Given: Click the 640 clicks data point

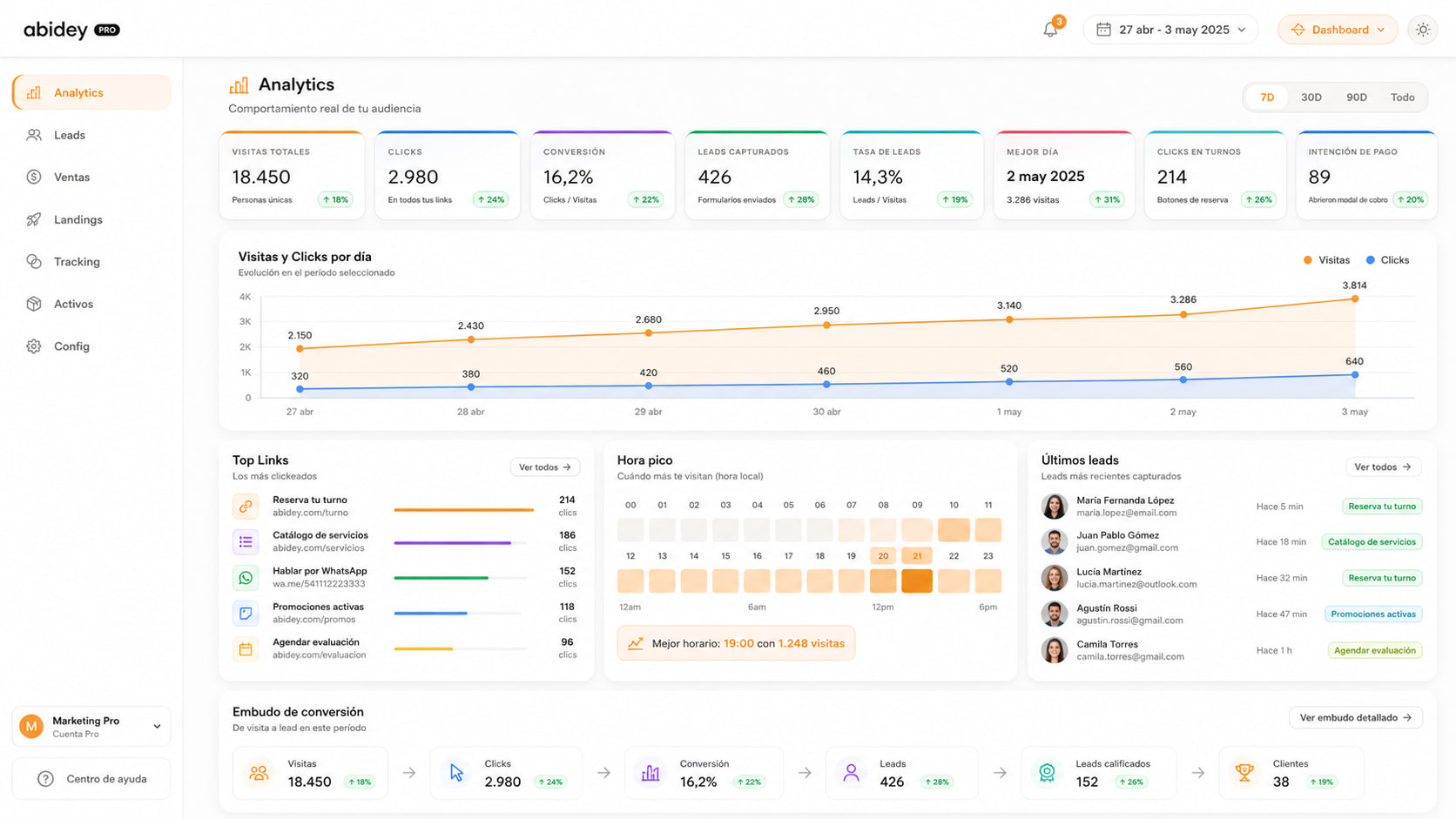Looking at the screenshot, I should pyautogui.click(x=1355, y=375).
